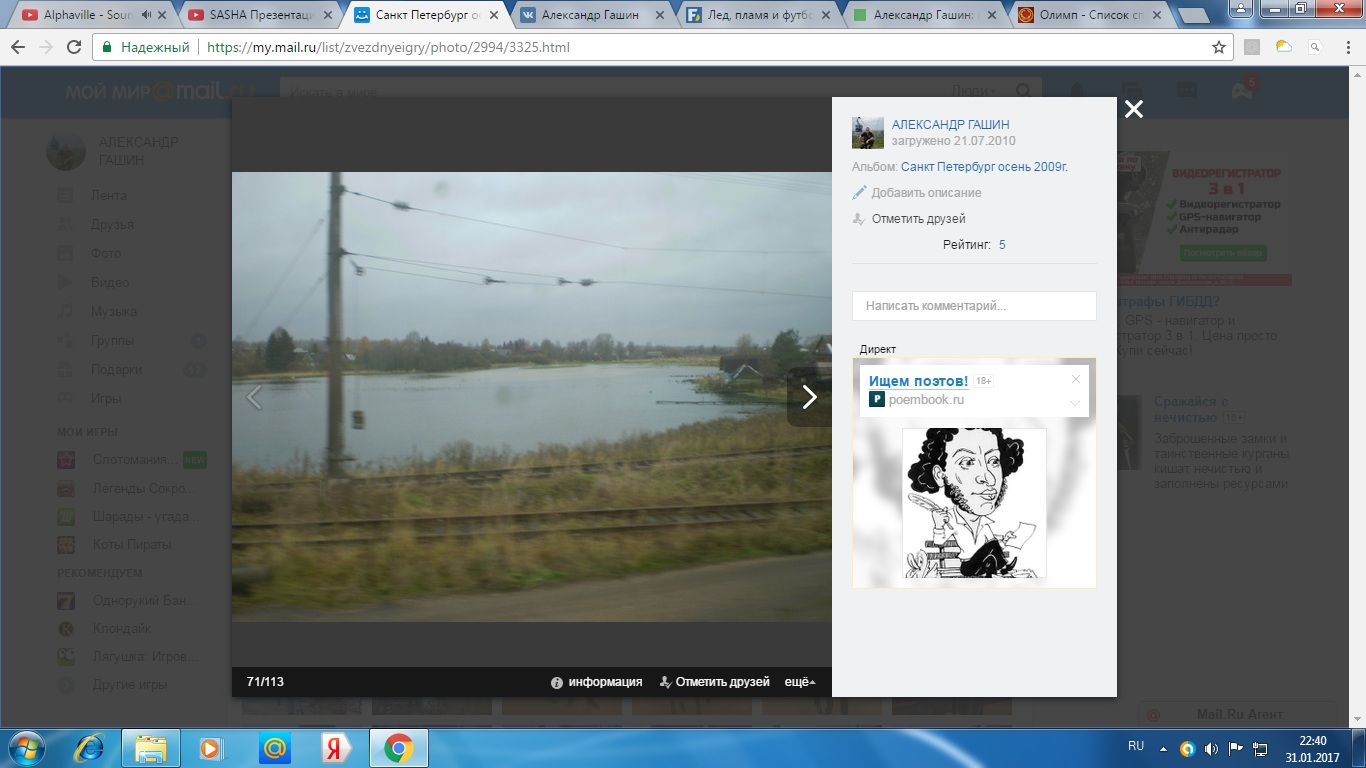
Task: Go to the next photo with the right arrow
Action: (809, 397)
